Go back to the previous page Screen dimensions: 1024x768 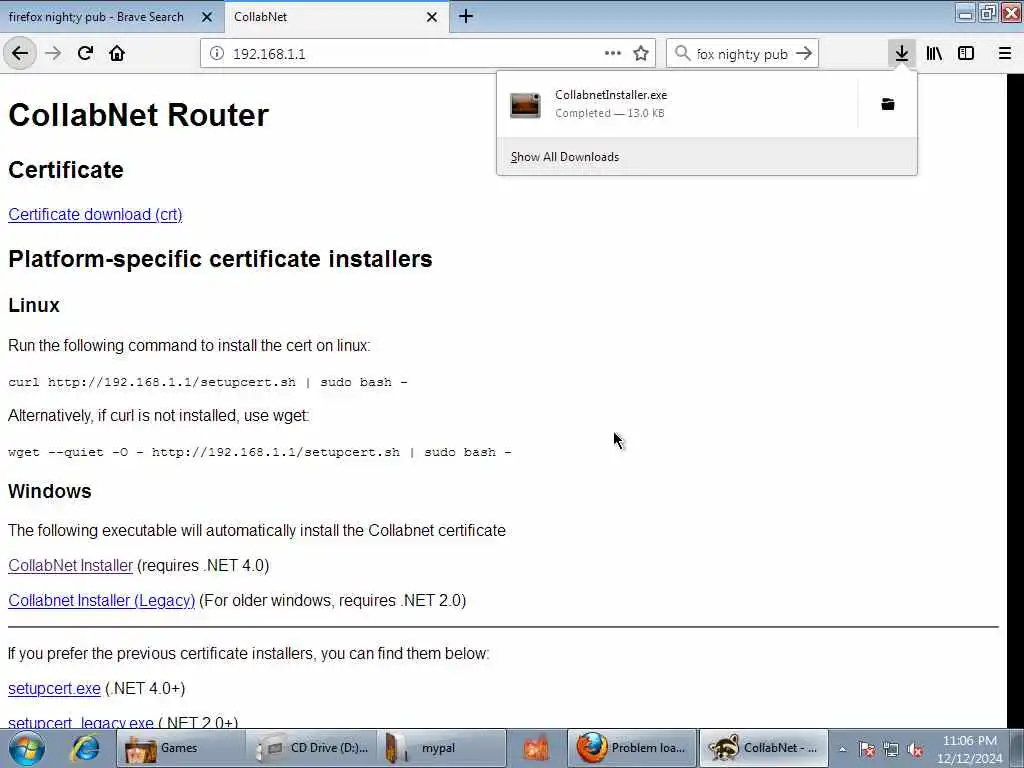(x=20, y=54)
